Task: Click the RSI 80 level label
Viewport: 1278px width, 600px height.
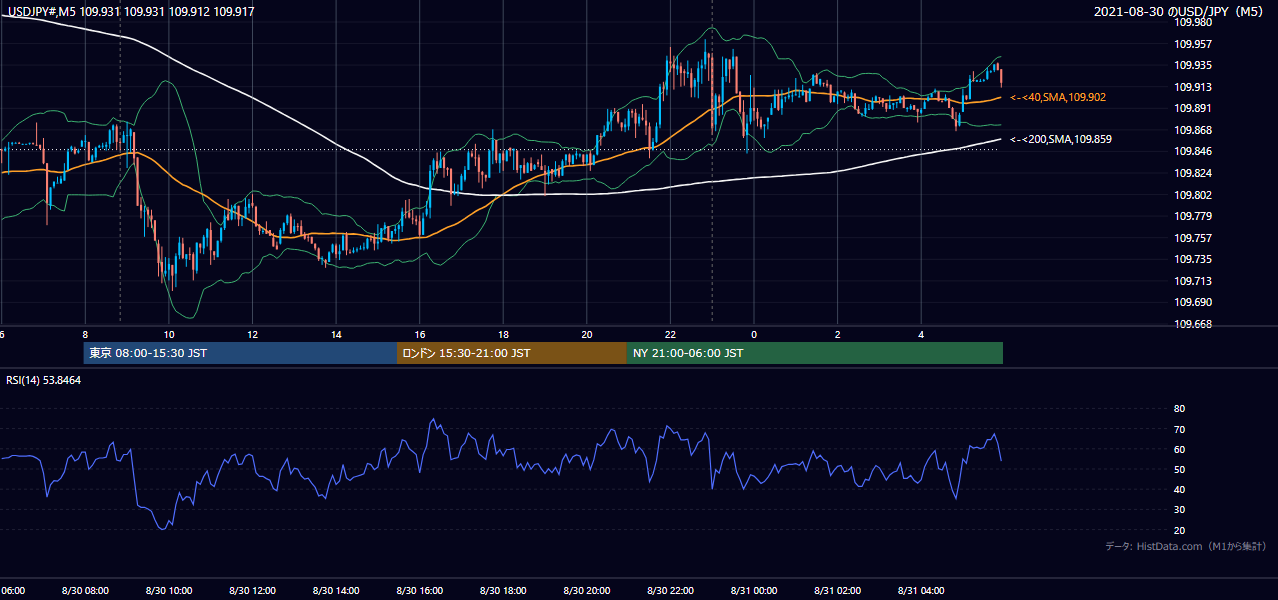Action: 1179,409
